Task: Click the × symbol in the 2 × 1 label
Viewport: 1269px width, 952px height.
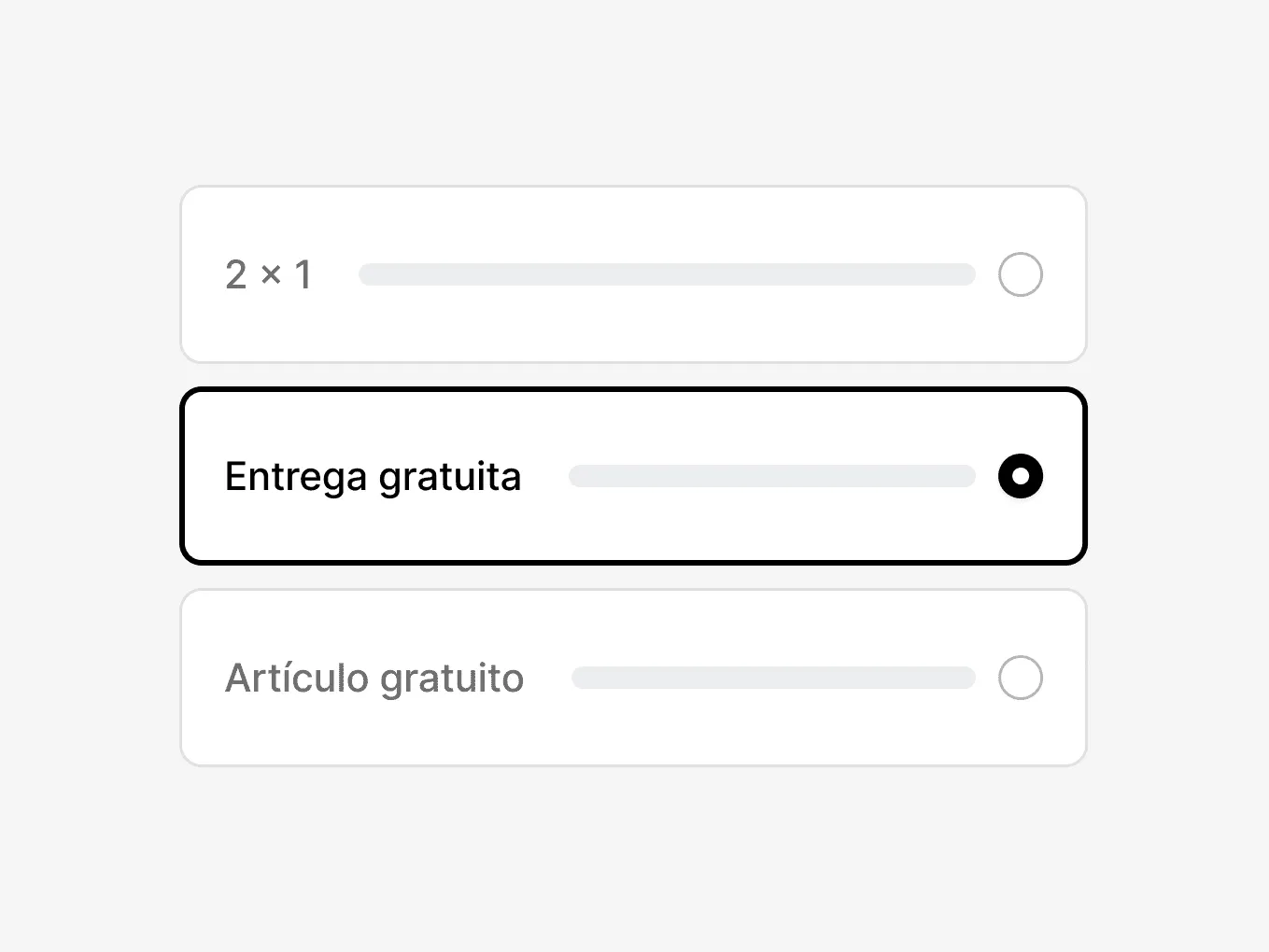Action: pyautogui.click(x=271, y=274)
